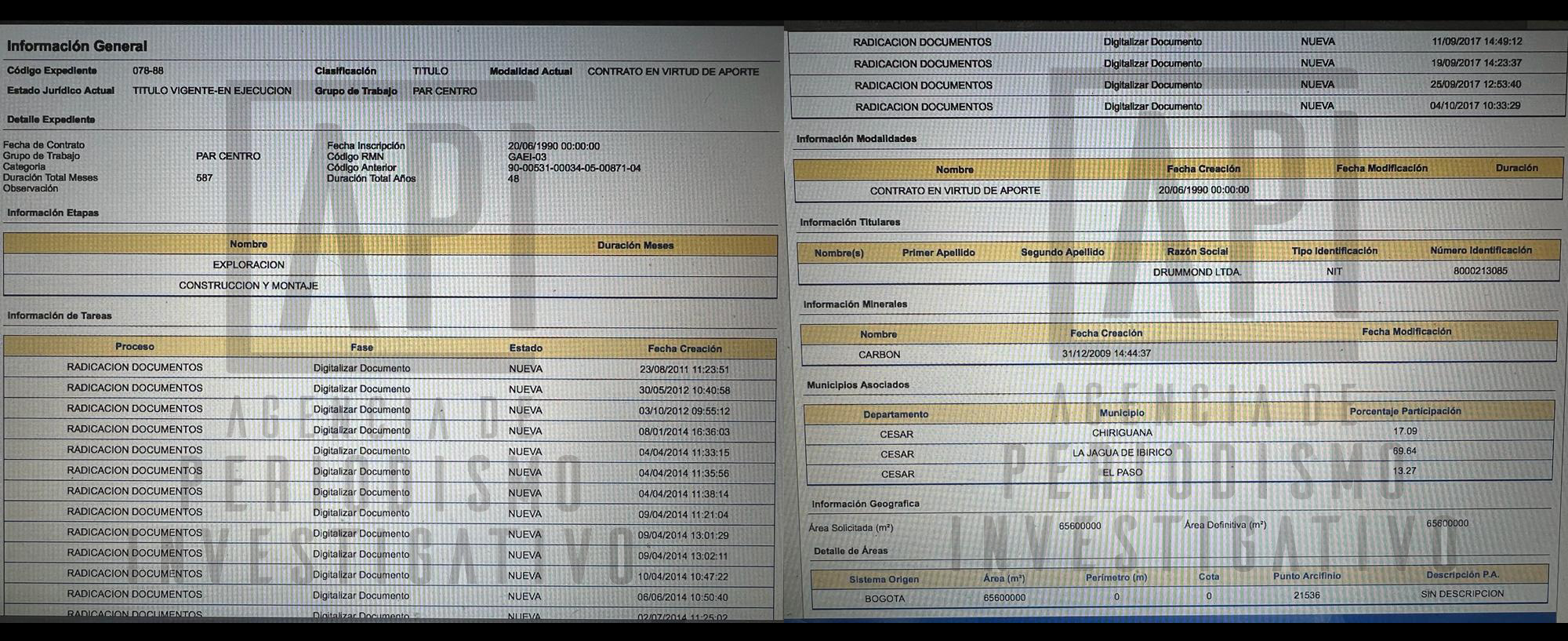Screen dimensions: 1568x641
Task: Click the "Estado" column header
Action: coord(526,348)
